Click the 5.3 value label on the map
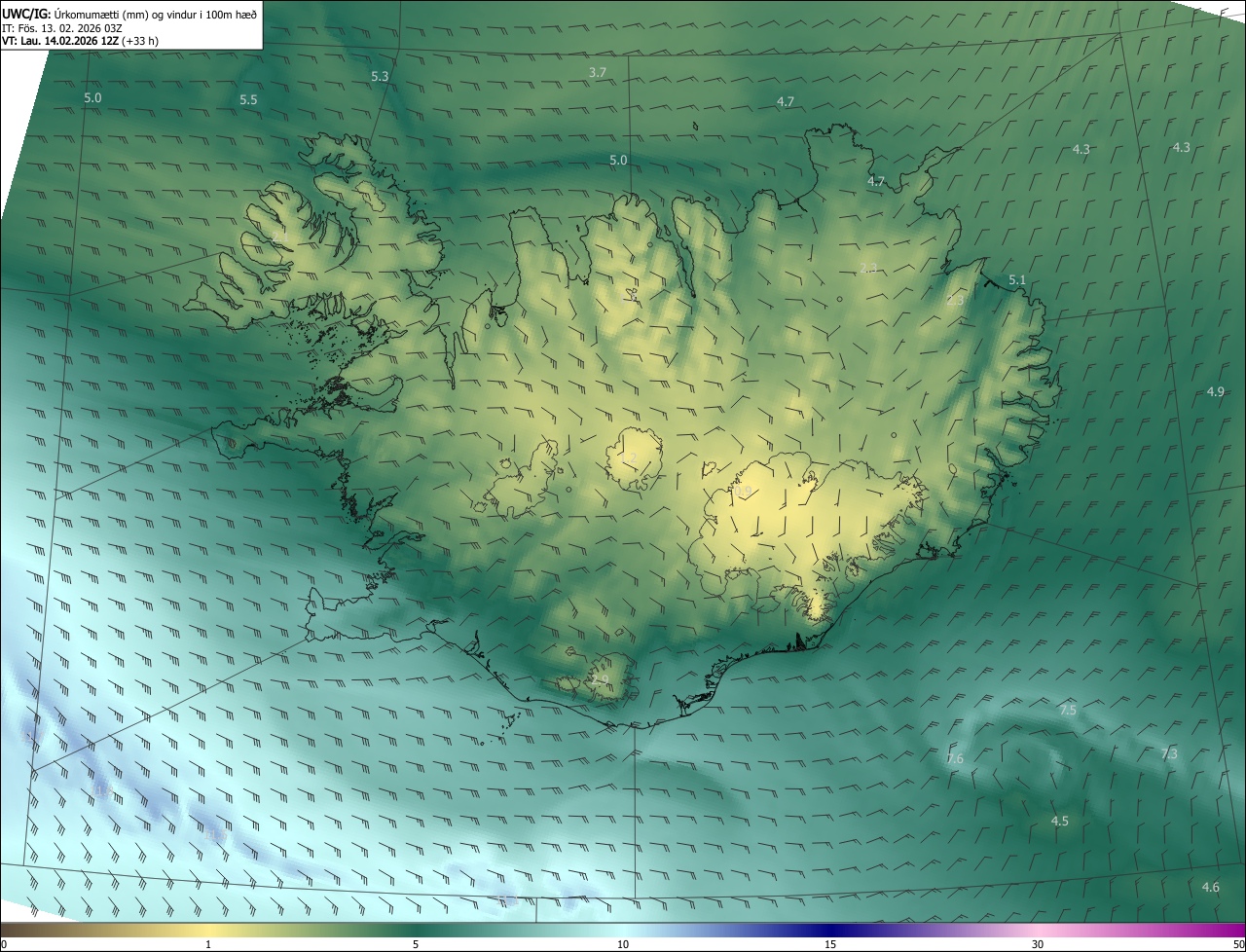1246x952 pixels. pyautogui.click(x=380, y=76)
